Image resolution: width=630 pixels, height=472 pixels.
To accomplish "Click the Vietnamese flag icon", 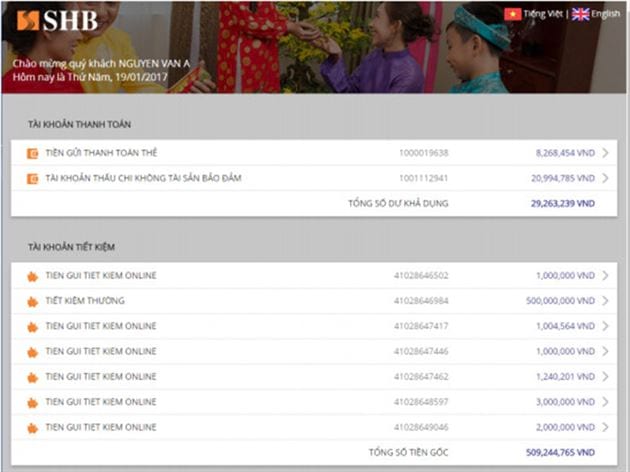I will 513,14.
